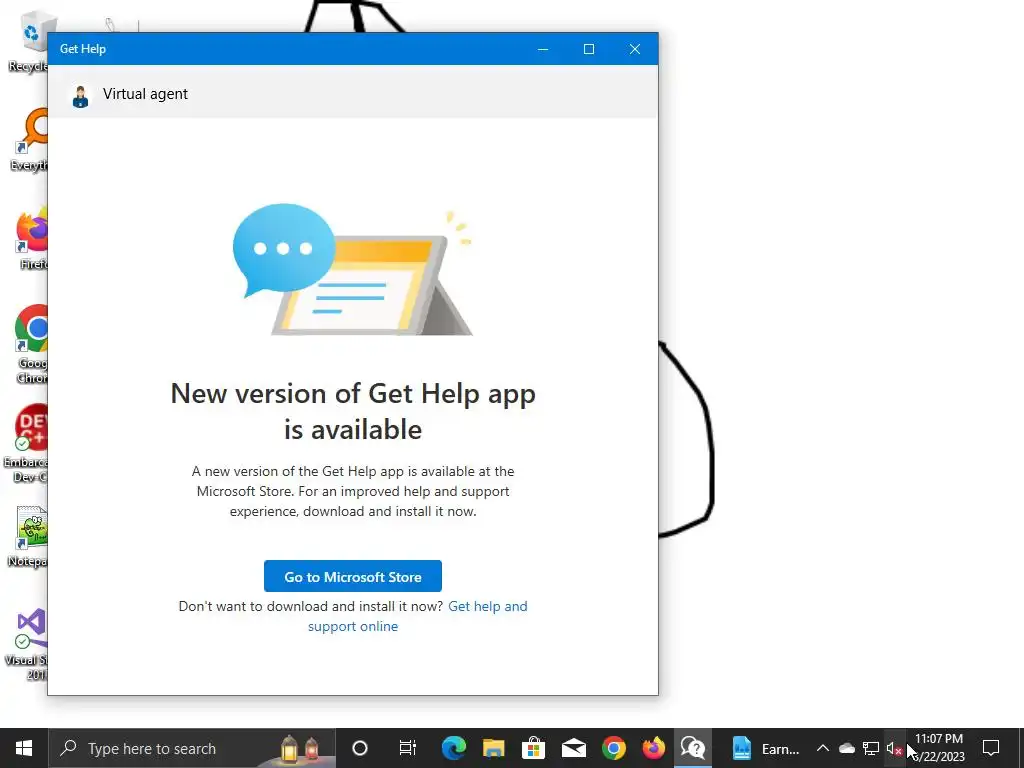Screen dimensions: 1024x768
Task: Click the OneDrive cloud tray icon
Action: (846, 748)
